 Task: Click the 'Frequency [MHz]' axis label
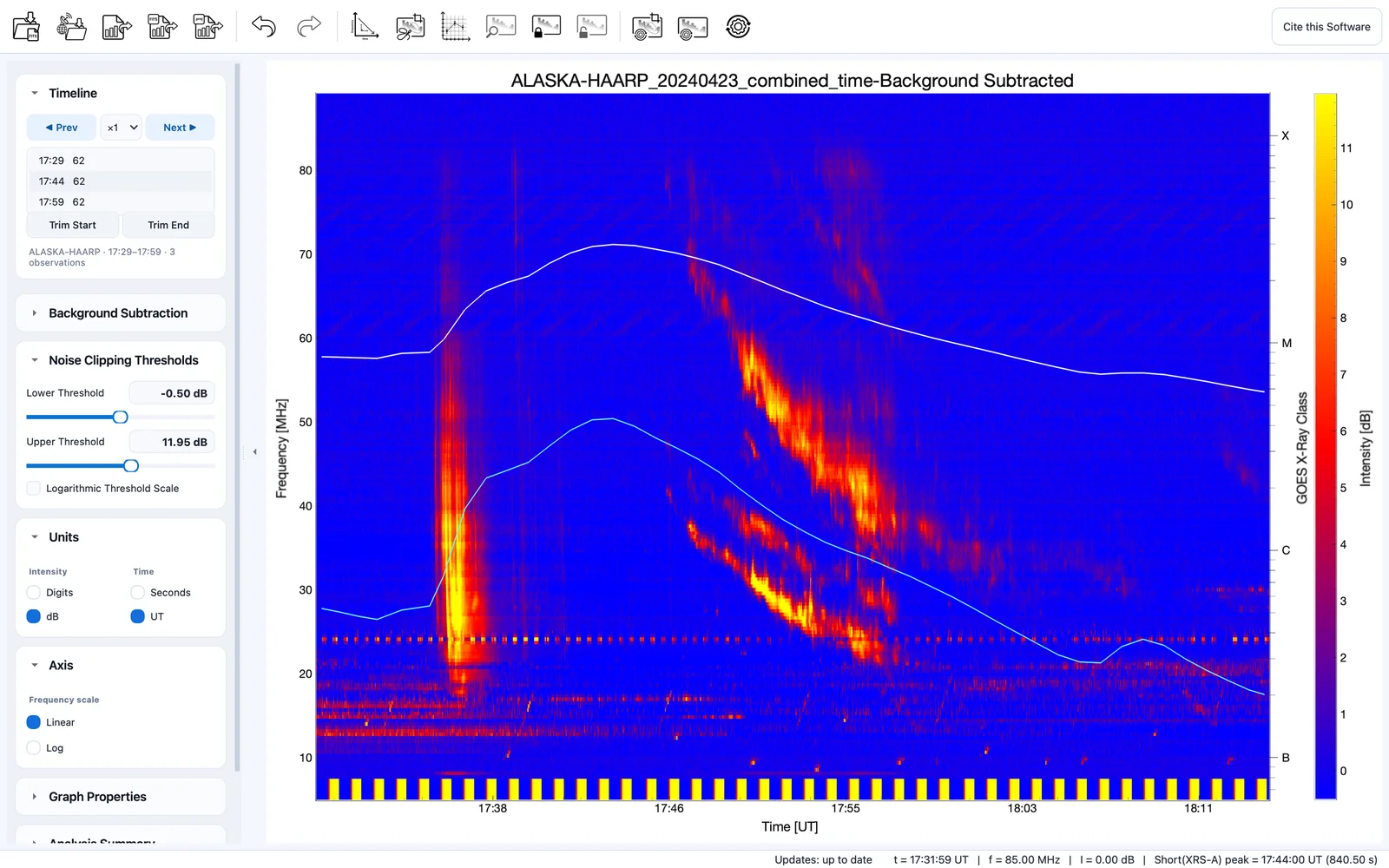(281, 449)
